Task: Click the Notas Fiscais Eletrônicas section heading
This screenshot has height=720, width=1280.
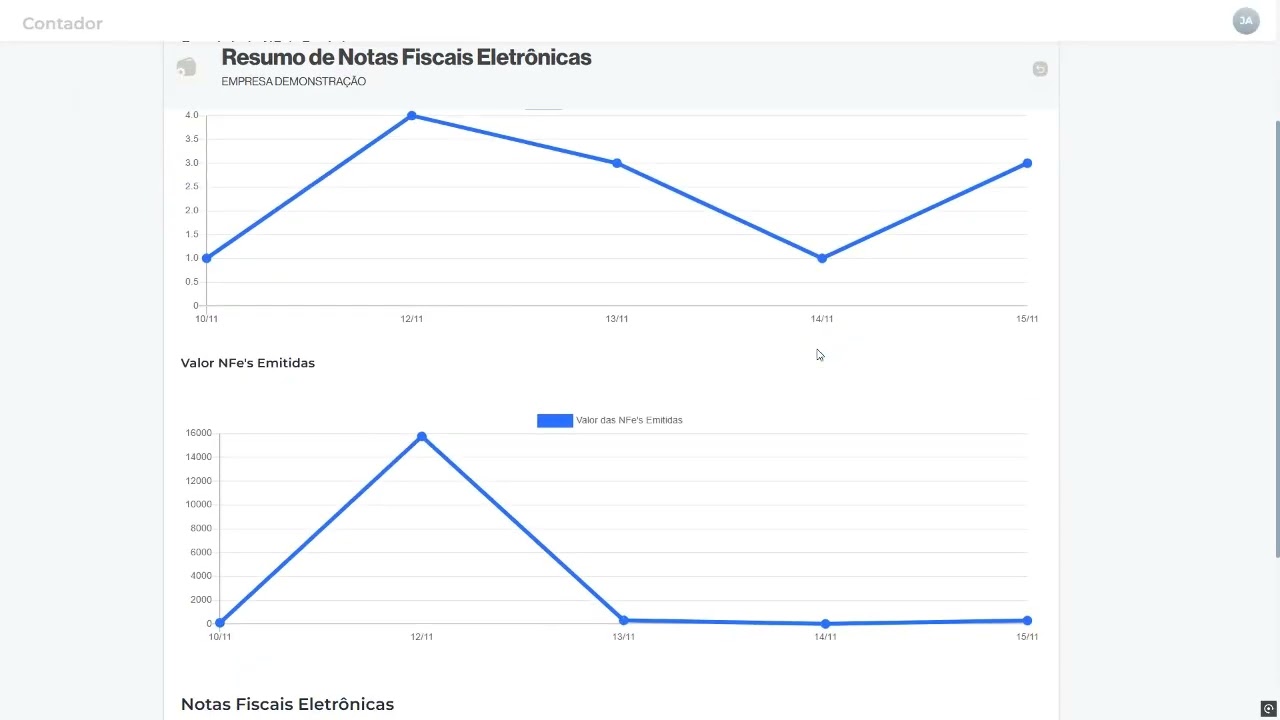Action: (x=287, y=704)
